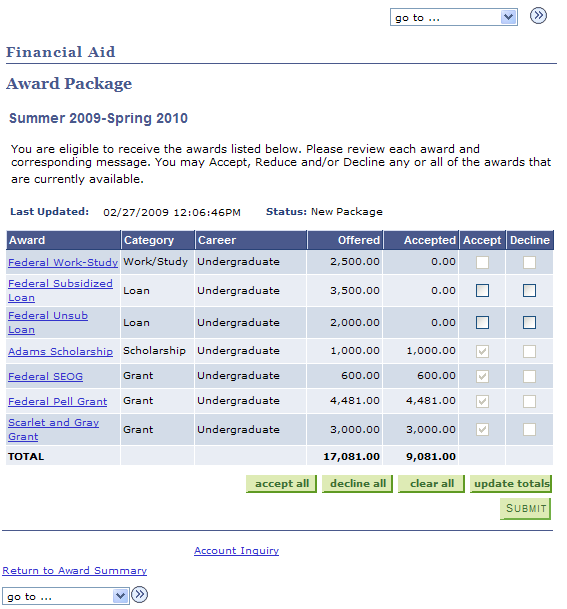The image size is (567, 609).
Task: Click the last updated timestamp 02/27/2009
Action: tap(172, 212)
